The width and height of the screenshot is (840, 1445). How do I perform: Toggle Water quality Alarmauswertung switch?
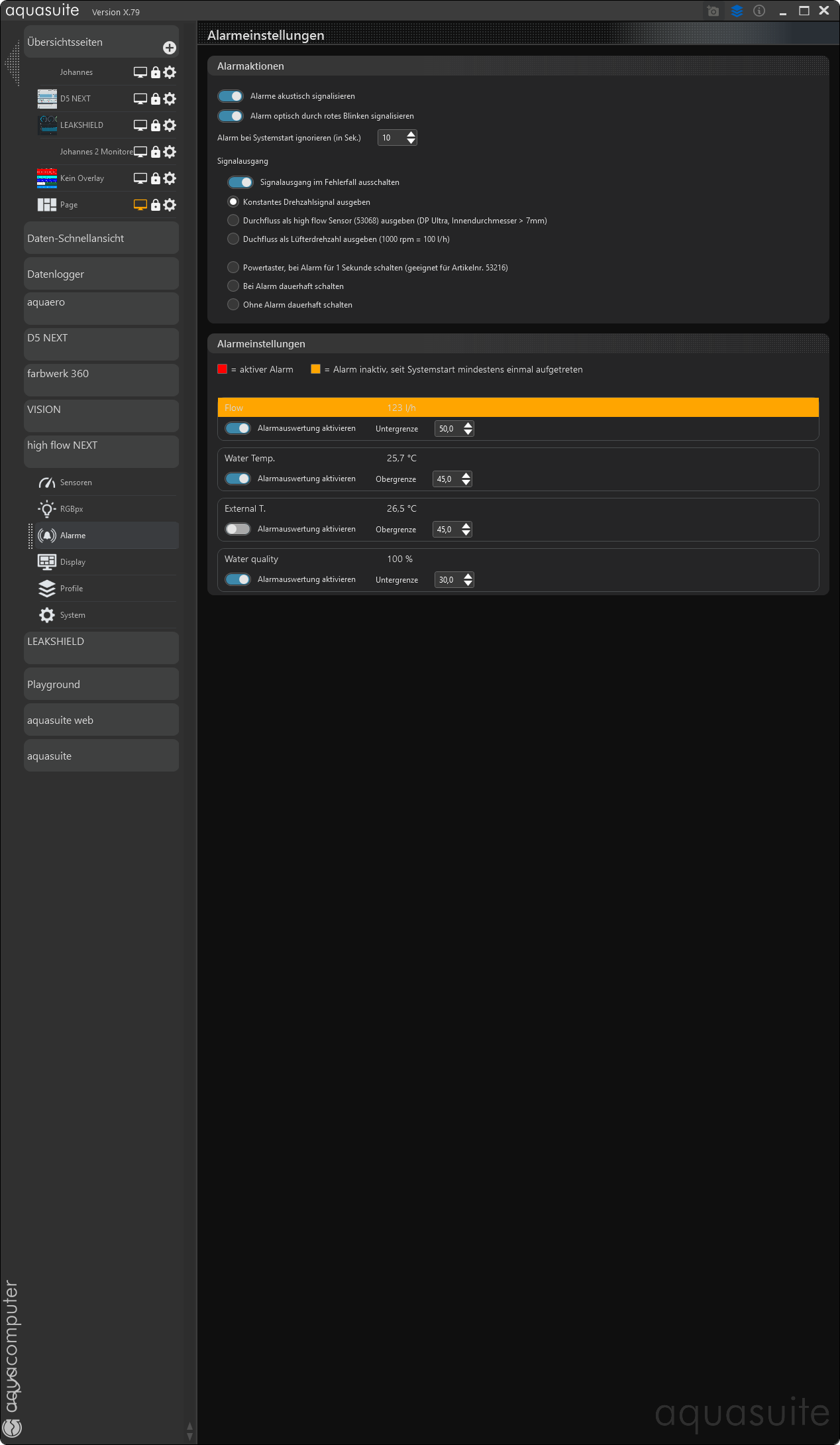point(238,579)
